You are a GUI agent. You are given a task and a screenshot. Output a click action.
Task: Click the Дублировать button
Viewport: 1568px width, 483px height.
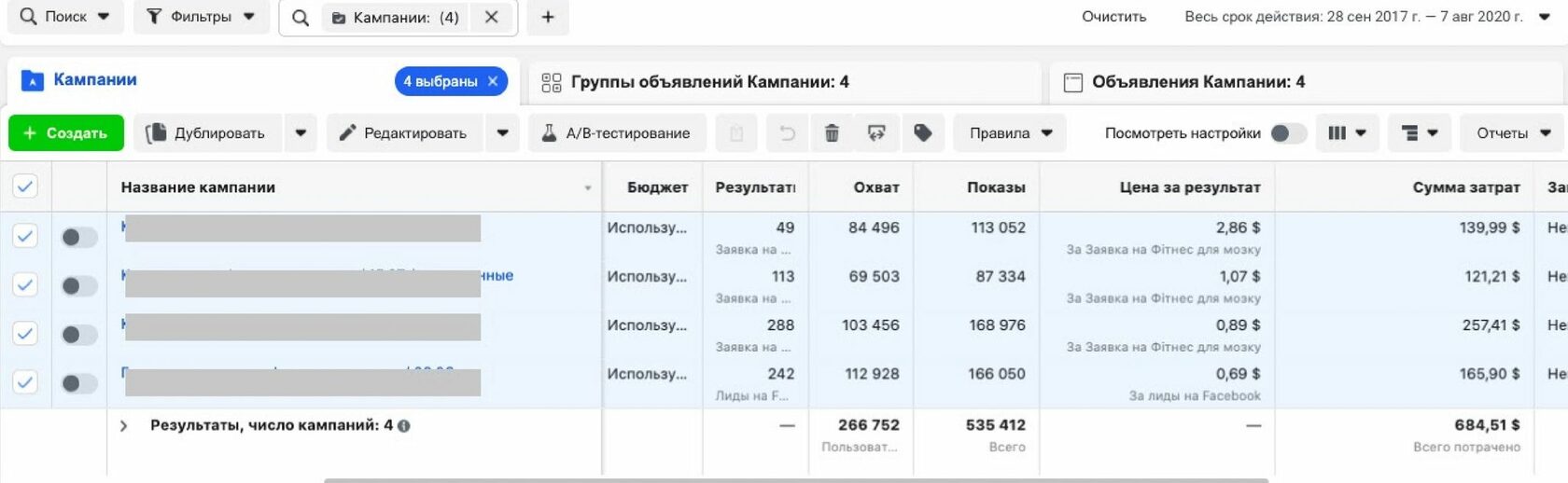pyautogui.click(x=206, y=133)
